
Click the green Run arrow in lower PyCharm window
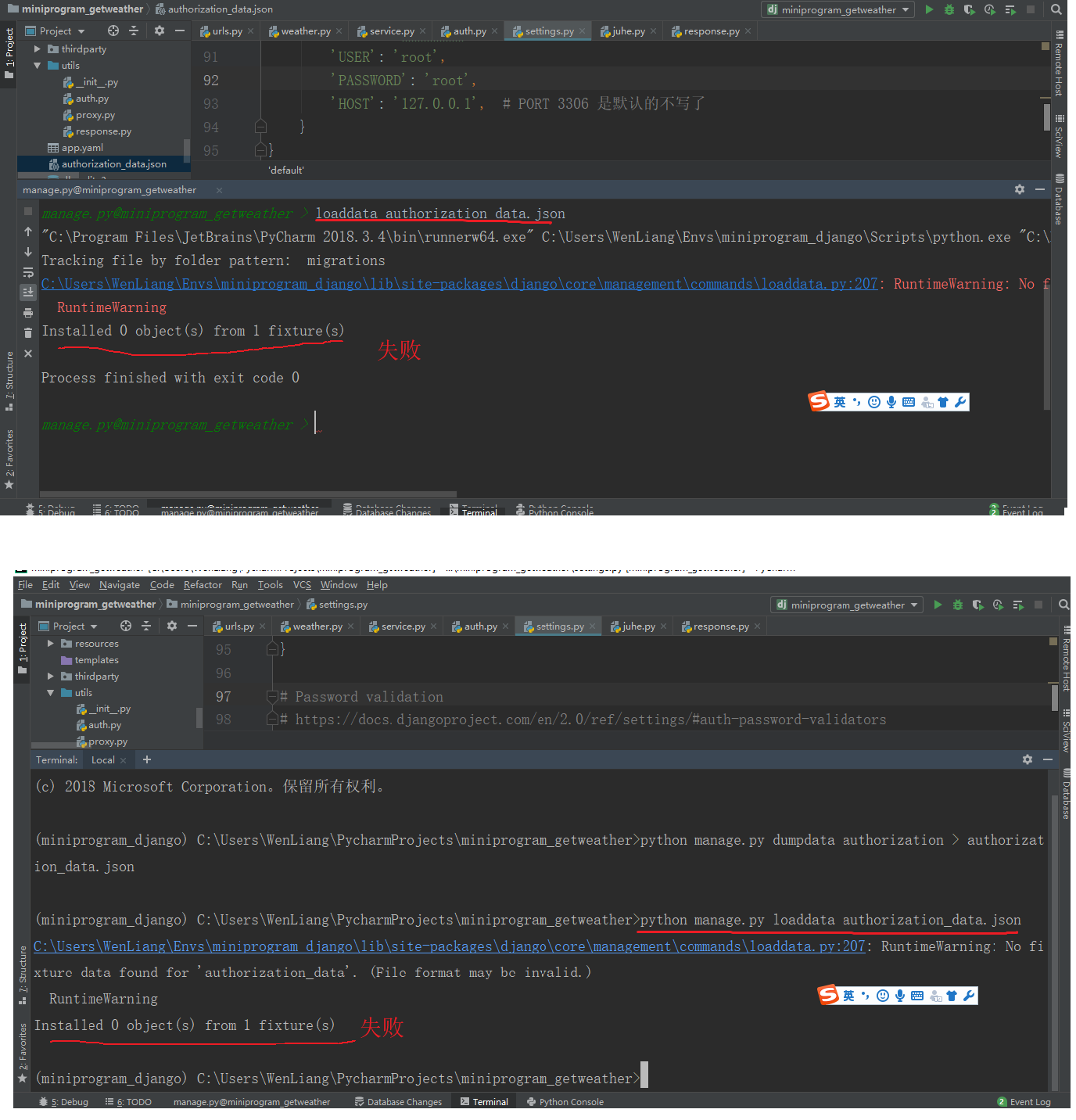[x=938, y=605]
